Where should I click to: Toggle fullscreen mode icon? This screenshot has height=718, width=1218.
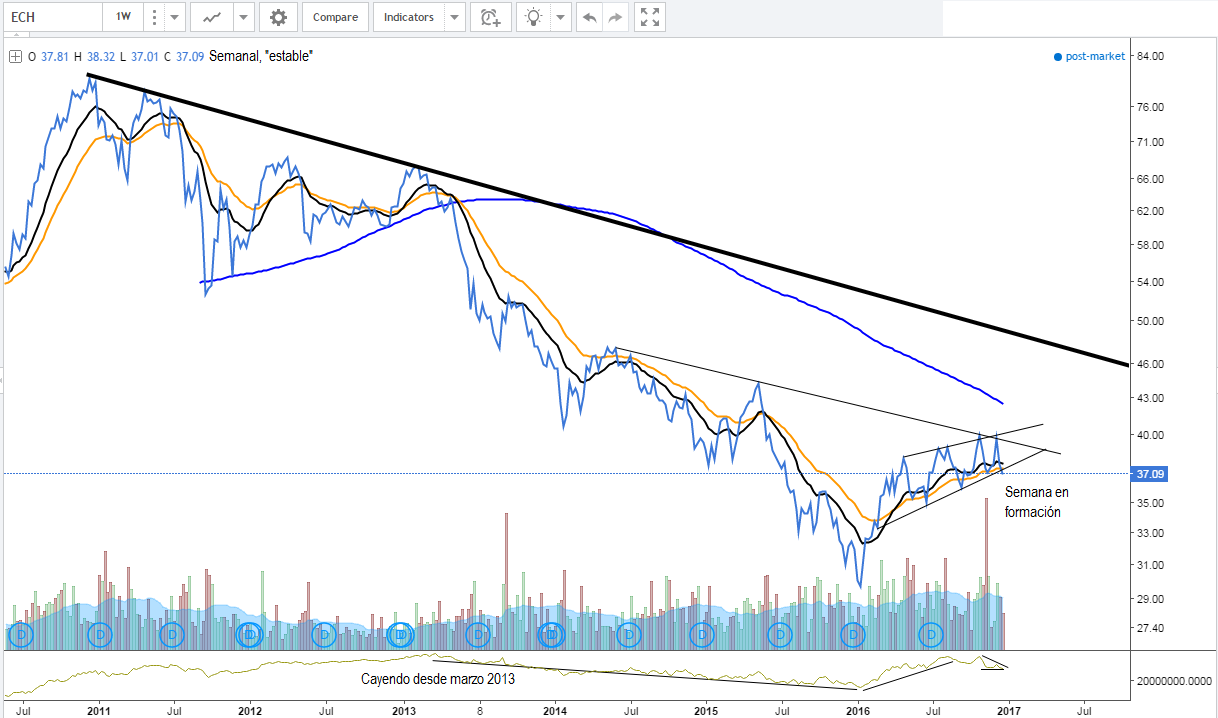(650, 17)
